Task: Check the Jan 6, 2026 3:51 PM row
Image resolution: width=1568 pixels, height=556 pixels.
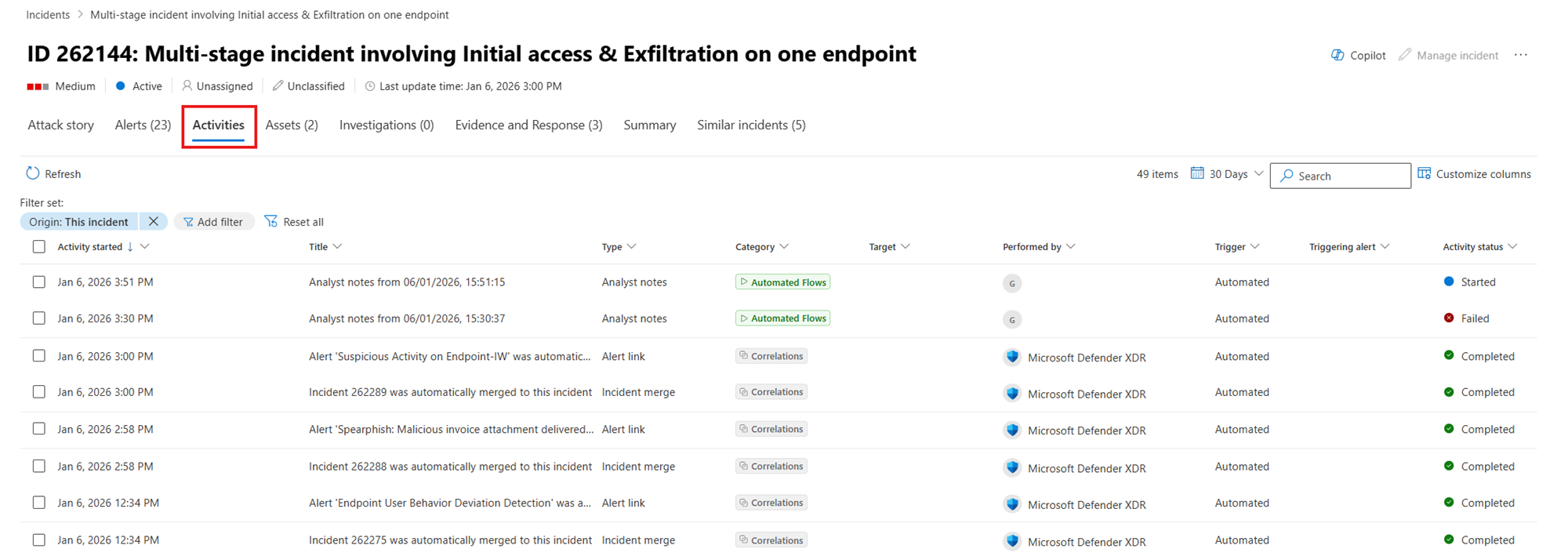Action: tap(39, 282)
